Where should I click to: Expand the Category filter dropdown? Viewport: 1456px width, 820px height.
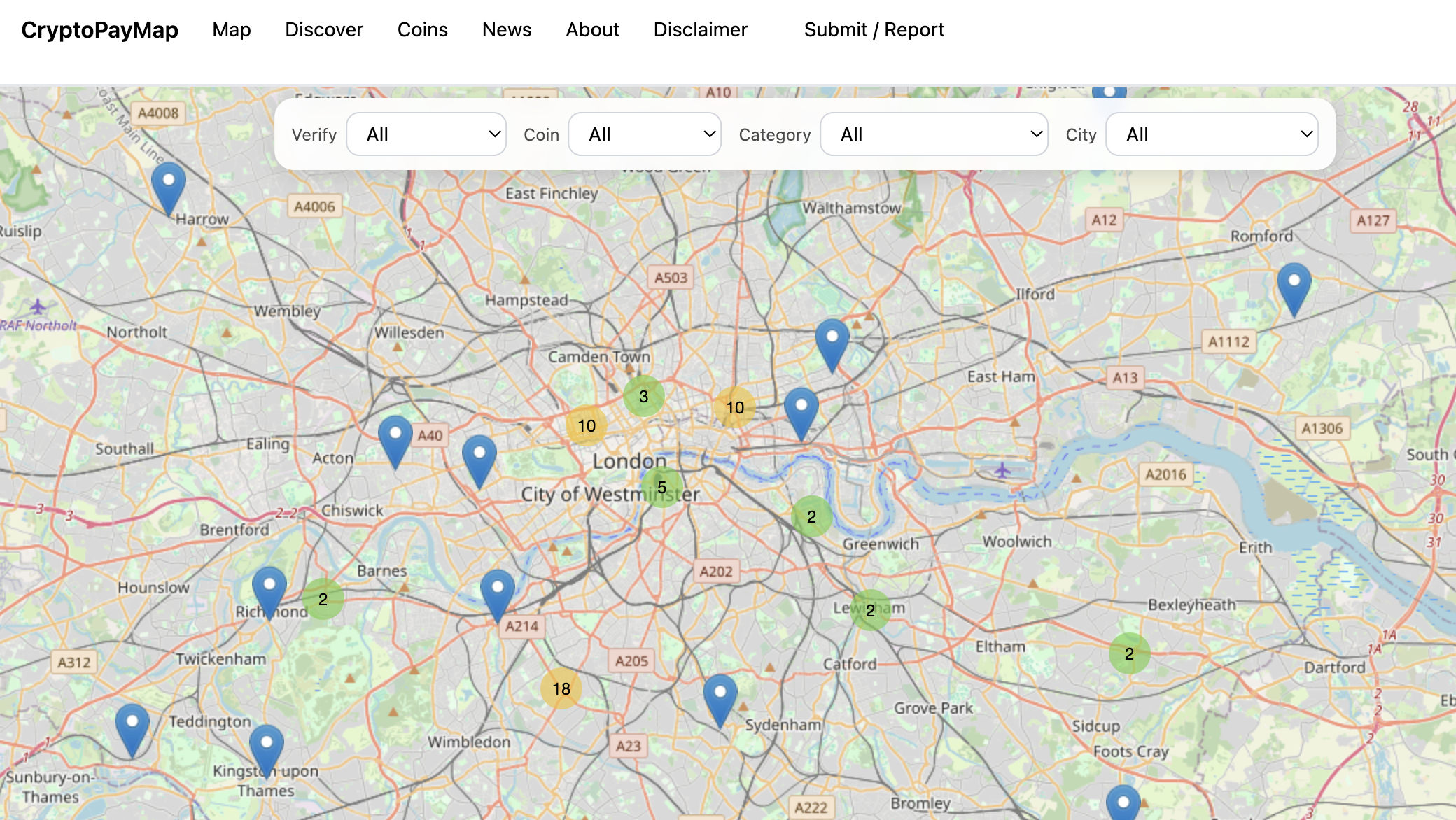[x=934, y=134]
